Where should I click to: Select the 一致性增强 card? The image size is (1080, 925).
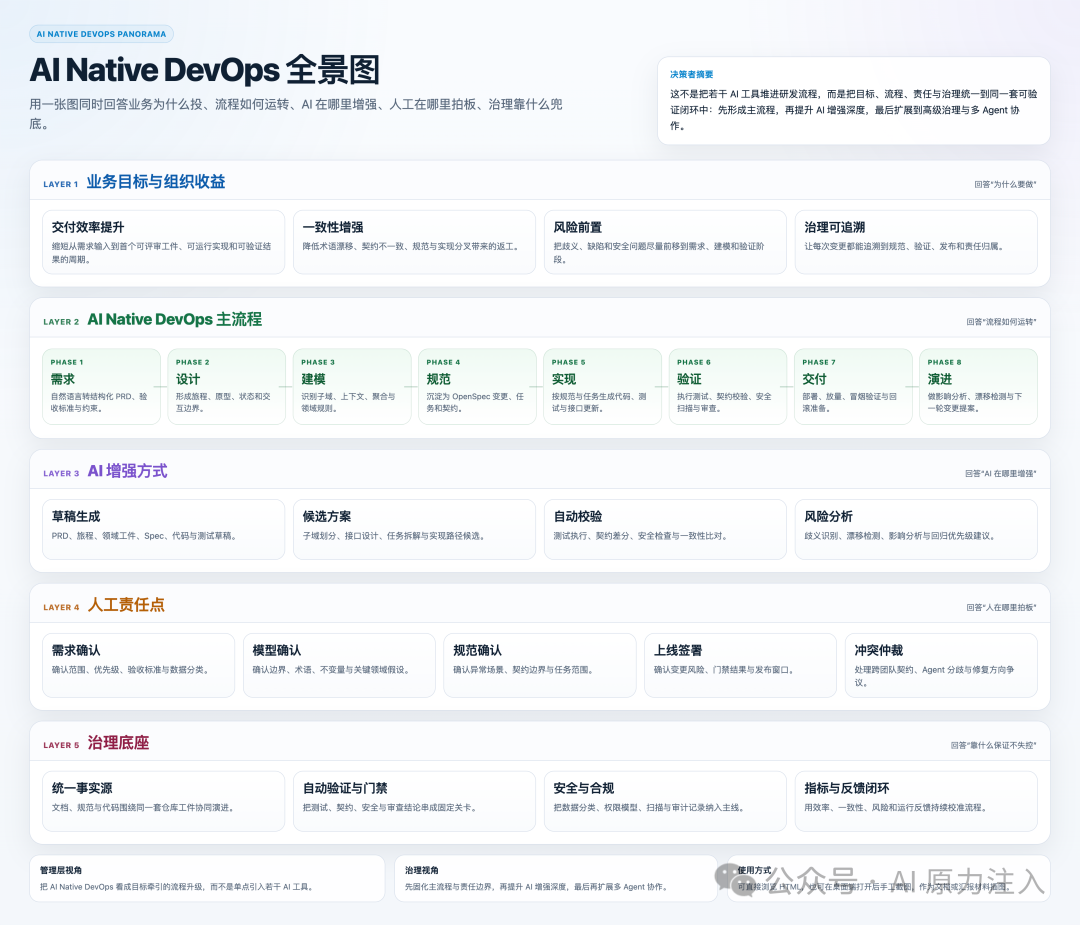tap(414, 242)
